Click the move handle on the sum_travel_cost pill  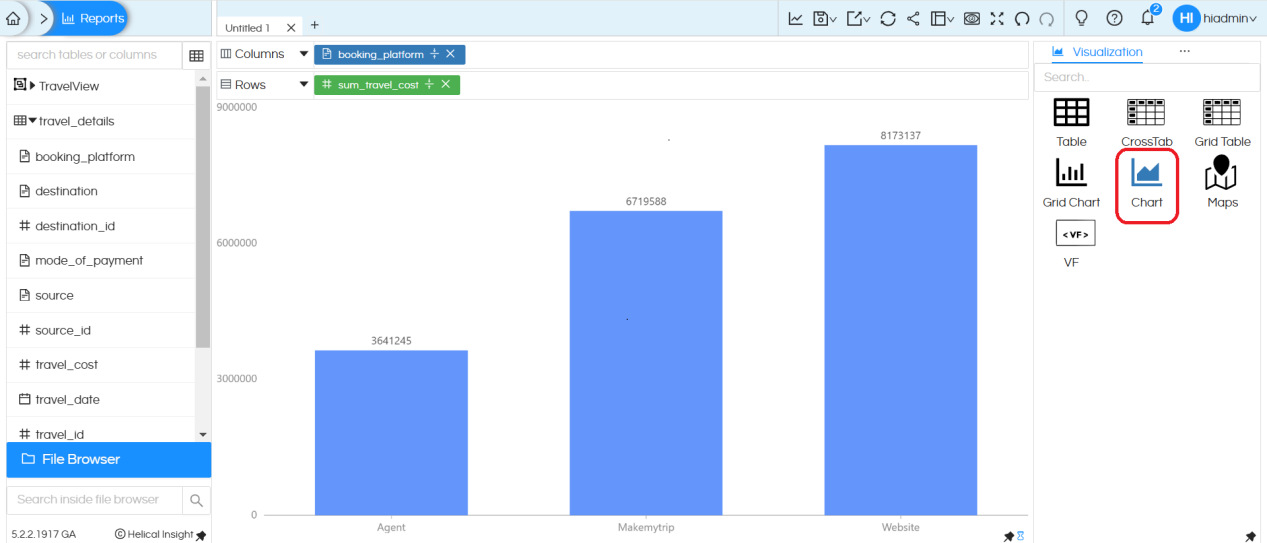[x=429, y=85]
